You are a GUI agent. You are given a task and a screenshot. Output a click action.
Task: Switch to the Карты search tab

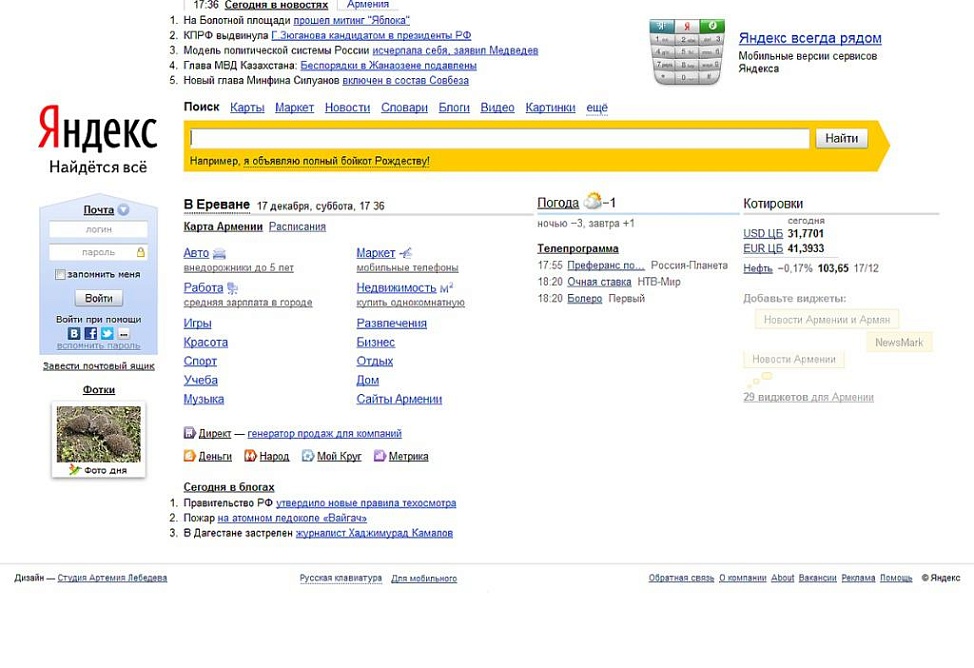[x=247, y=108]
